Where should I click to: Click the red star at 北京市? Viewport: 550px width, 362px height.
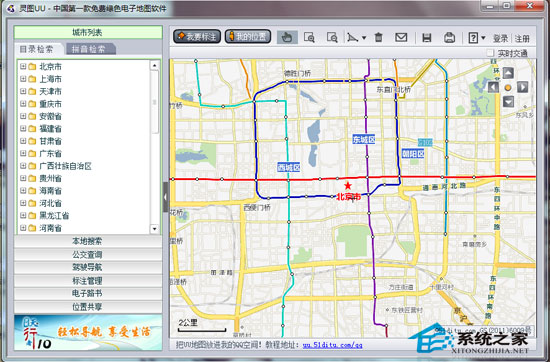(348, 186)
